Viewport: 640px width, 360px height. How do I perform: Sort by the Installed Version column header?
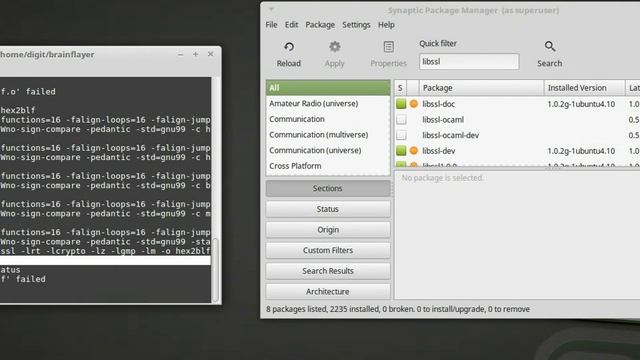584,88
